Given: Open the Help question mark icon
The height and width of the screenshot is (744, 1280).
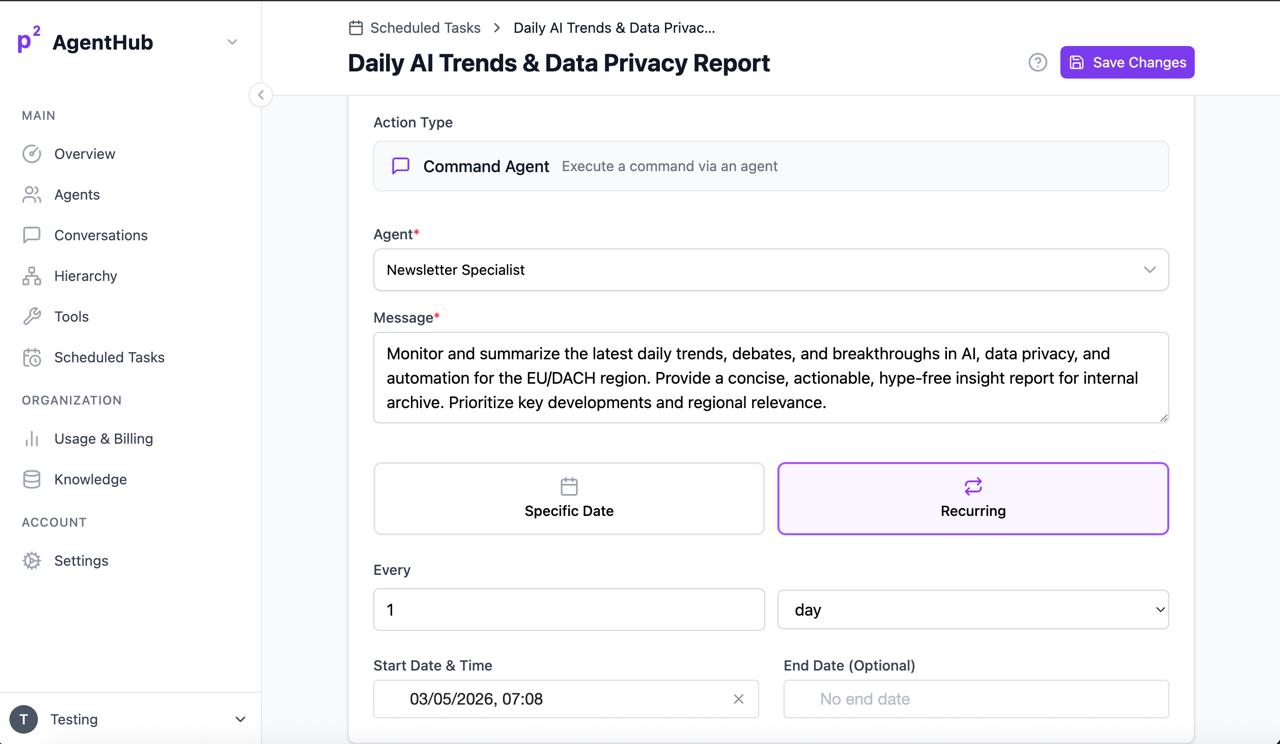Looking at the screenshot, I should coord(1037,62).
